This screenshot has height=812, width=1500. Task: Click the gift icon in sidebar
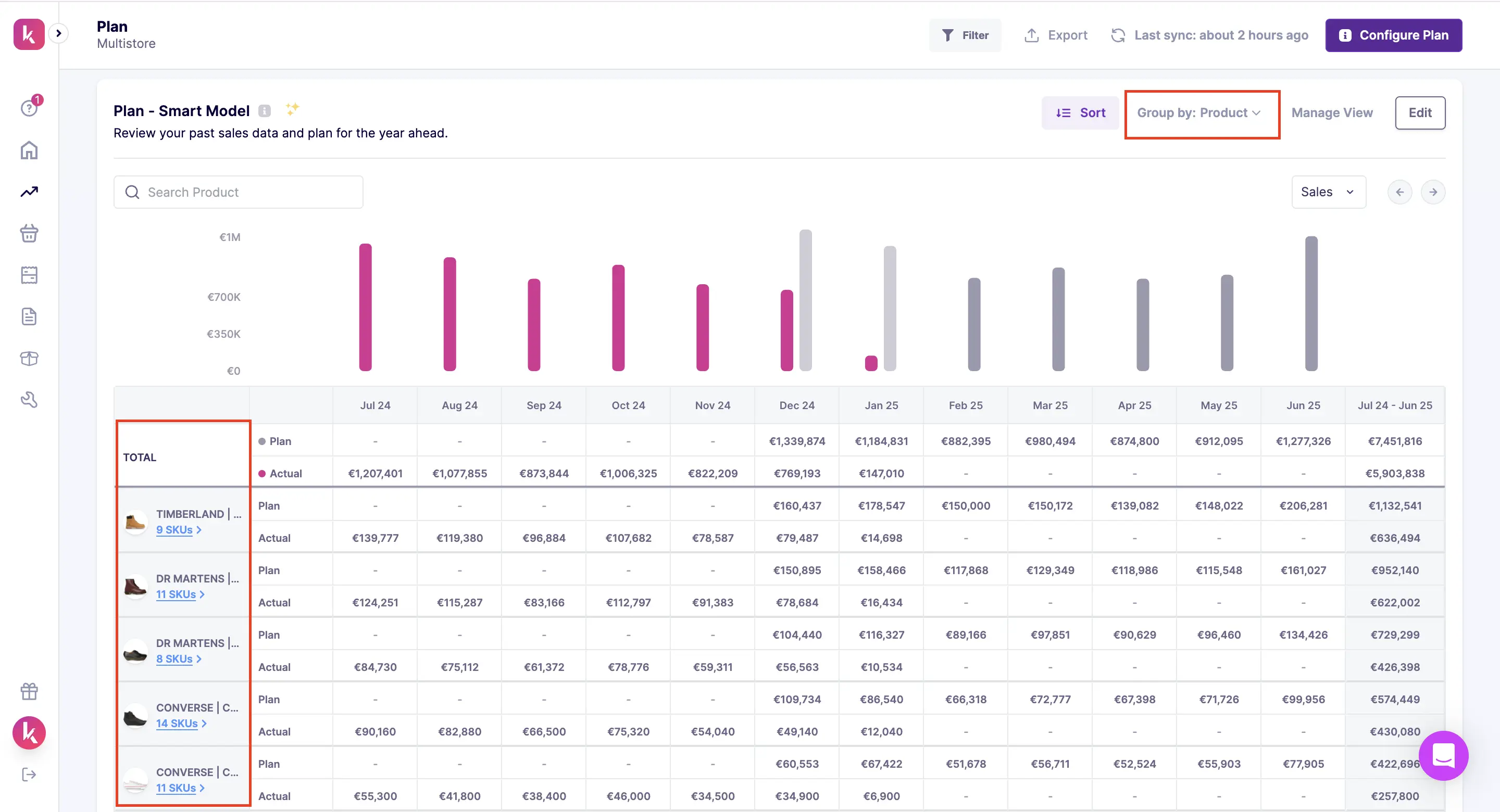(x=29, y=691)
